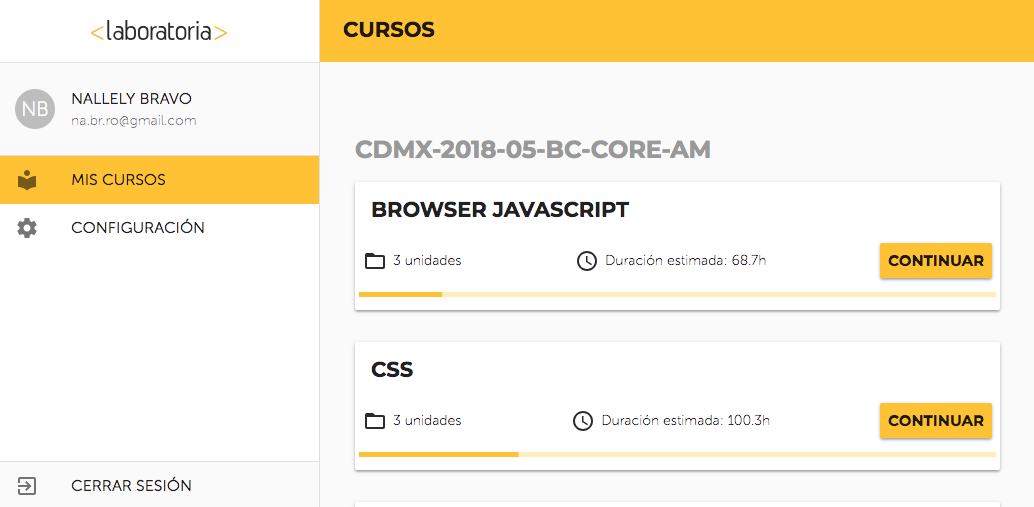
Task: Click the folder icon in Browser JavaScript card
Action: tap(375, 261)
